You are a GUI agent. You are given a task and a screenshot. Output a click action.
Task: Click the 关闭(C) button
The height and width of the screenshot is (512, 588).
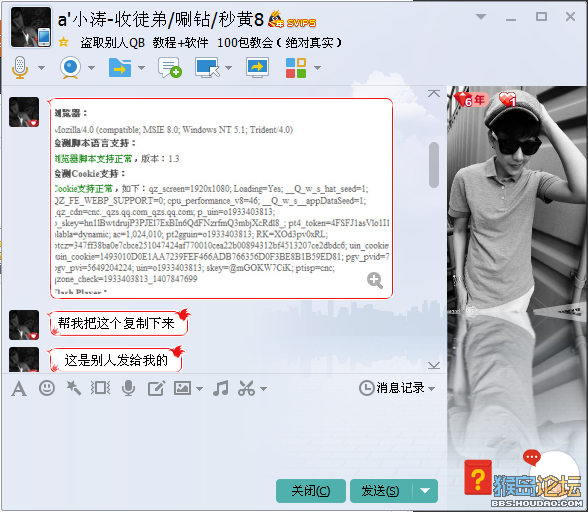click(x=311, y=491)
